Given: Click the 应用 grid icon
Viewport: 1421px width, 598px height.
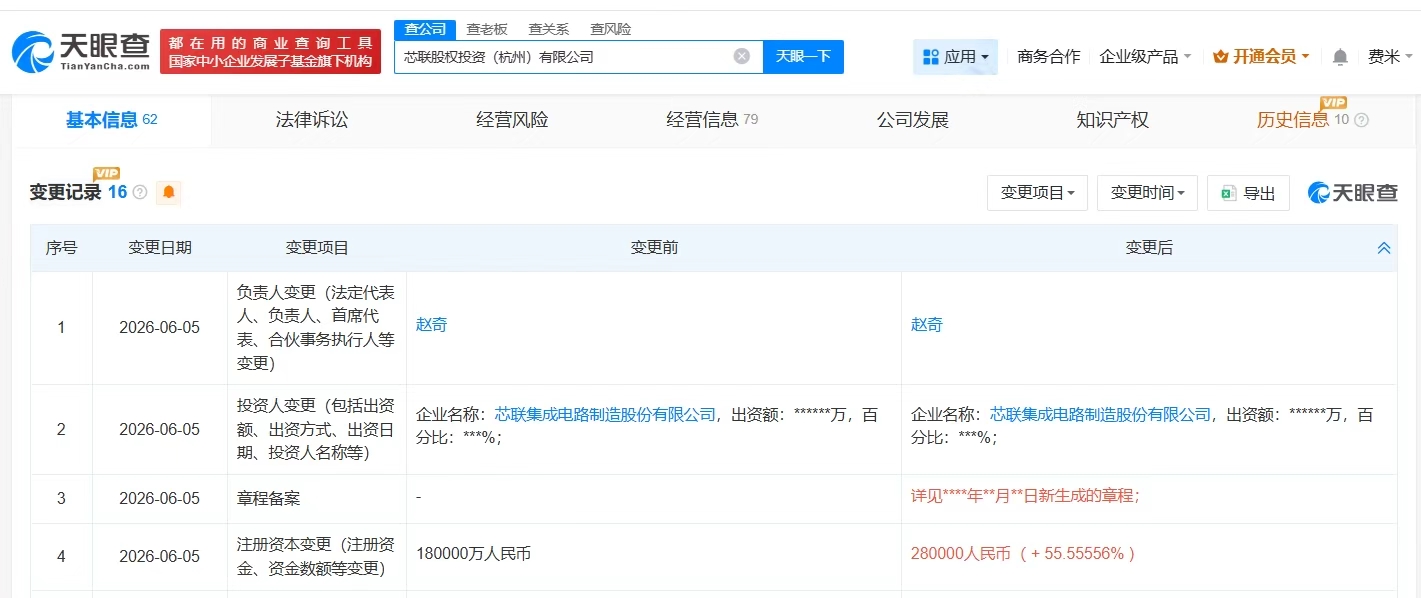Looking at the screenshot, I should tap(930, 57).
